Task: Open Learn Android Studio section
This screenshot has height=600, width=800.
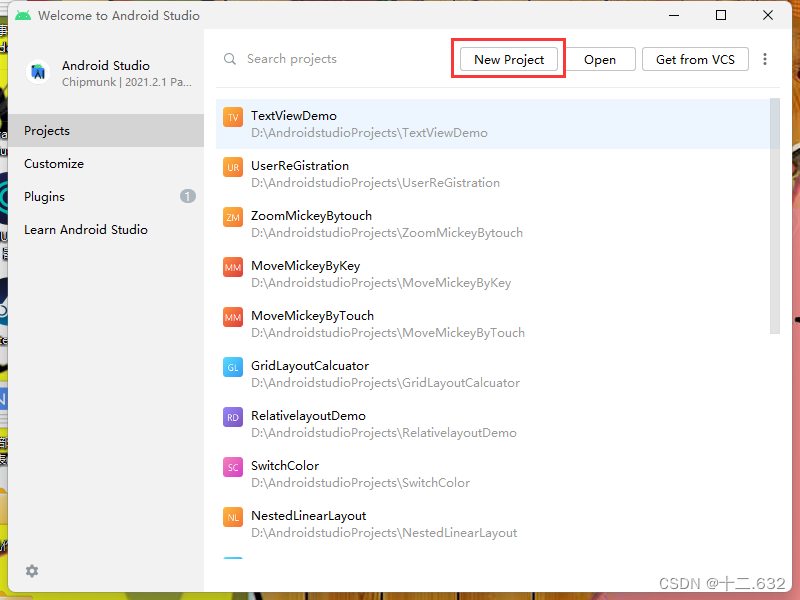Action: tap(106, 230)
